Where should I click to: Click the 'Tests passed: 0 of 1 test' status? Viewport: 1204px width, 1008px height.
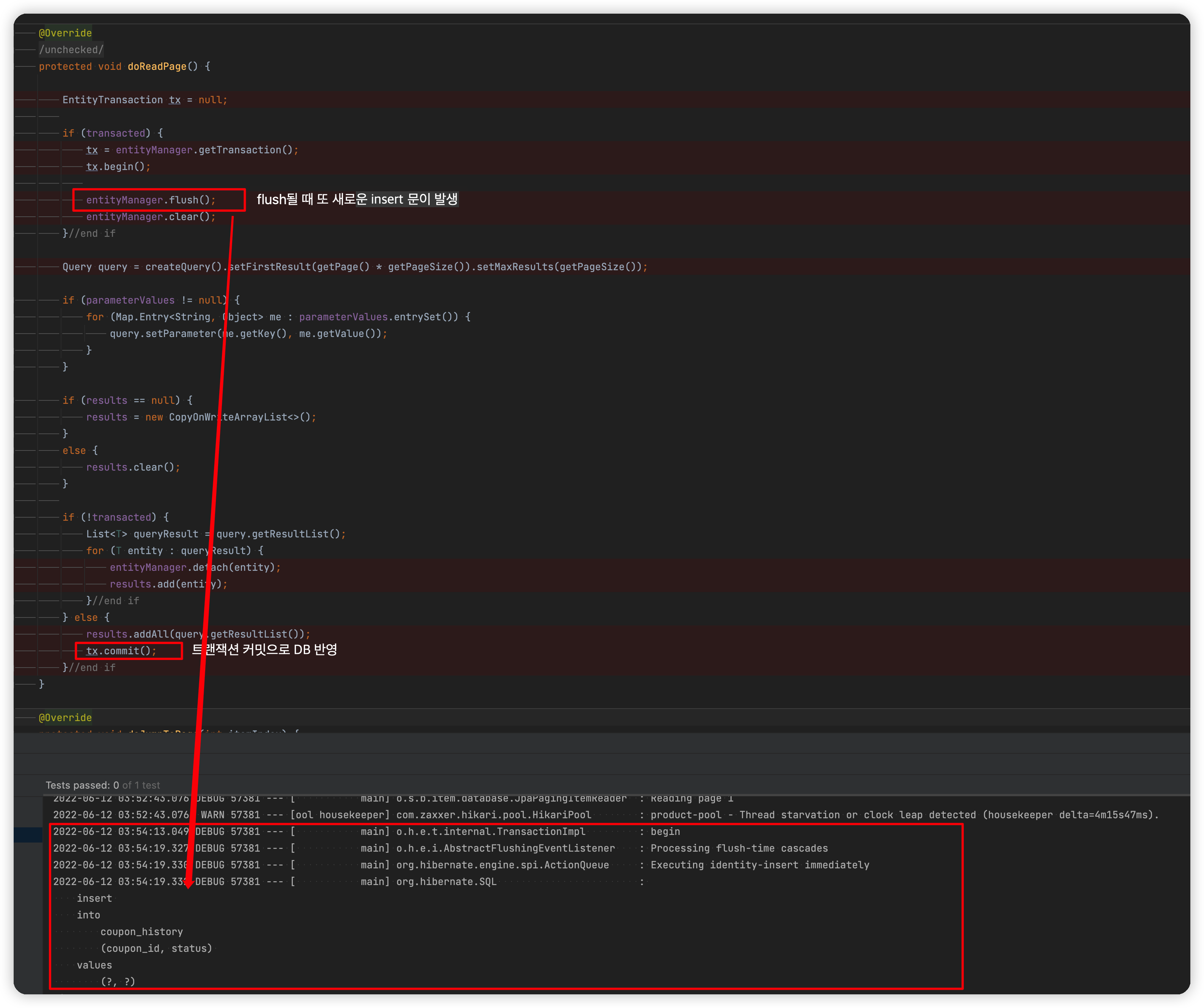tap(103, 785)
